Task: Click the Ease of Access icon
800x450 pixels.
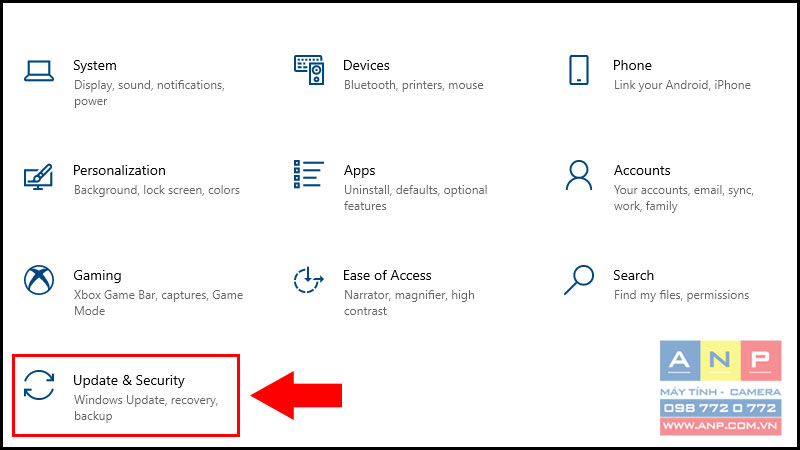Action: pos(309,280)
